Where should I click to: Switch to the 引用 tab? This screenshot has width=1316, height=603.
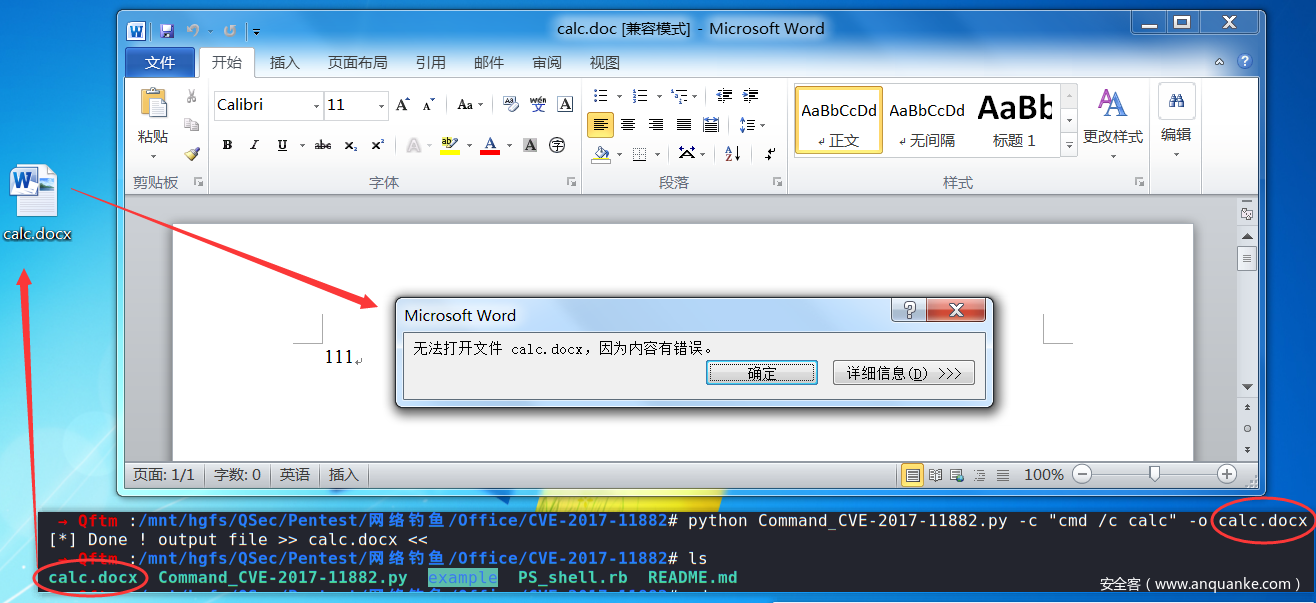[x=431, y=62]
